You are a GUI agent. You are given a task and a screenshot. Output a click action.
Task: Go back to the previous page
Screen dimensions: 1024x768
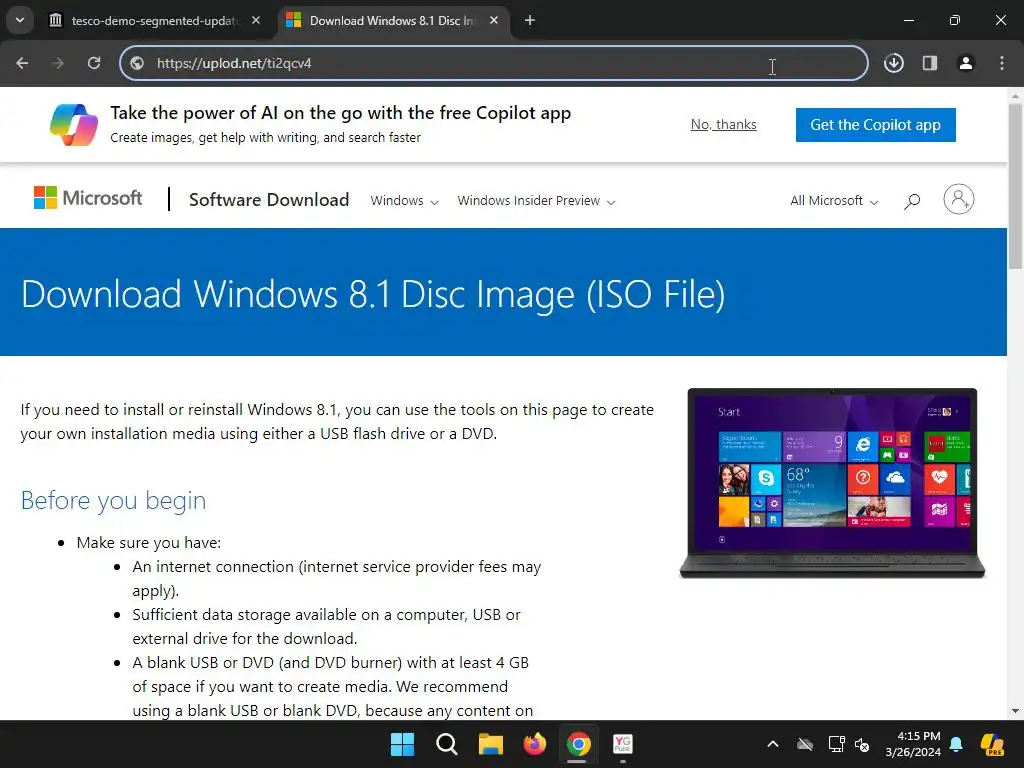coord(22,63)
